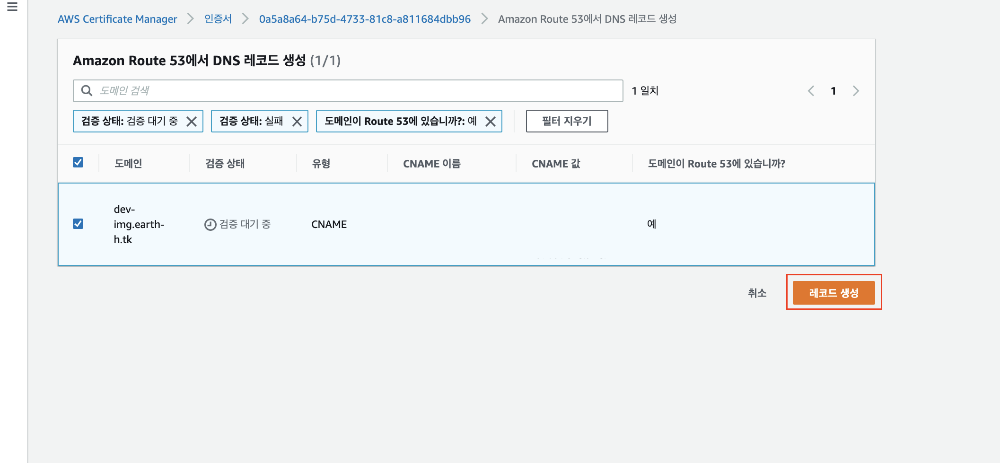Remove the 검증 대기 중 filter chip
Viewport: 1000px width, 463px height.
[191, 121]
